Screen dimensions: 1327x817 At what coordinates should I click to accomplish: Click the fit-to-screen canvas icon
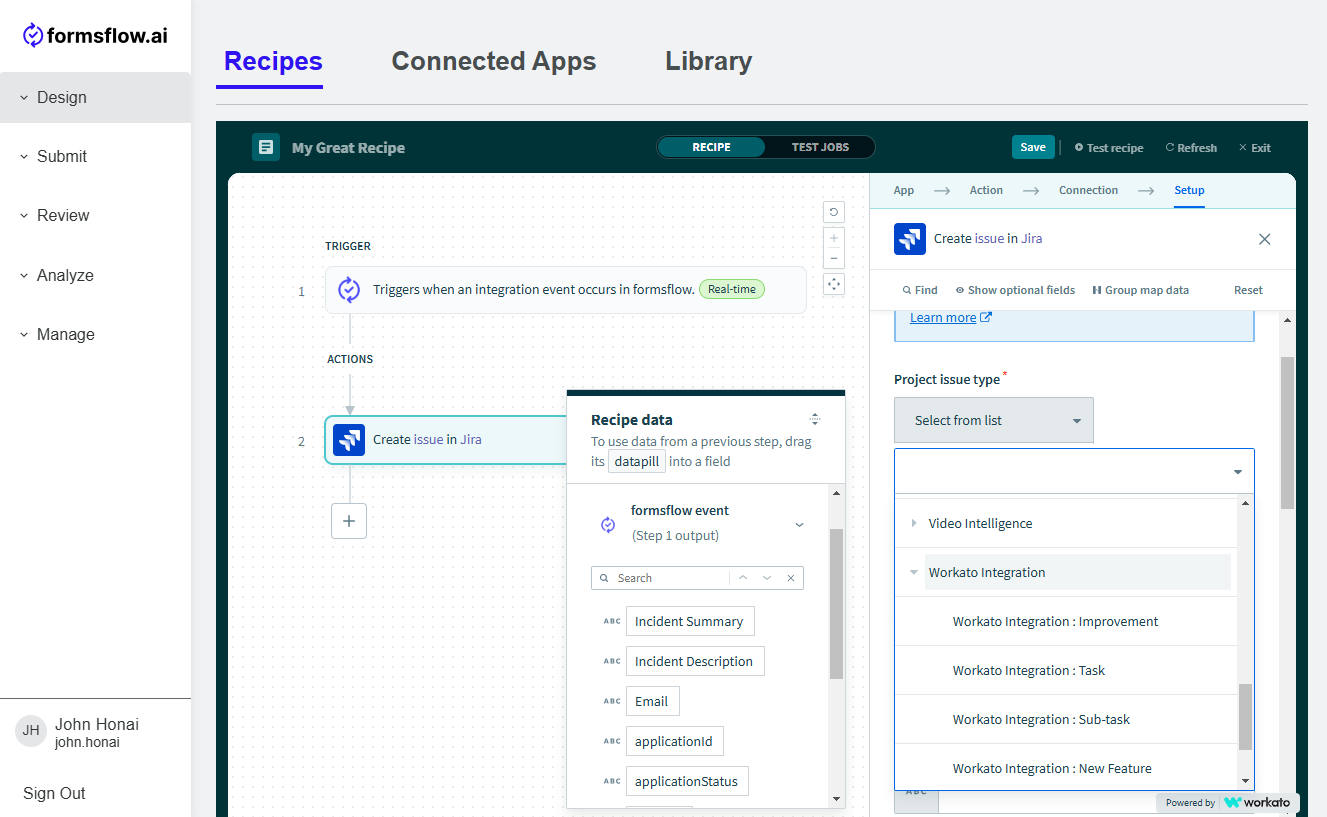[x=834, y=284]
